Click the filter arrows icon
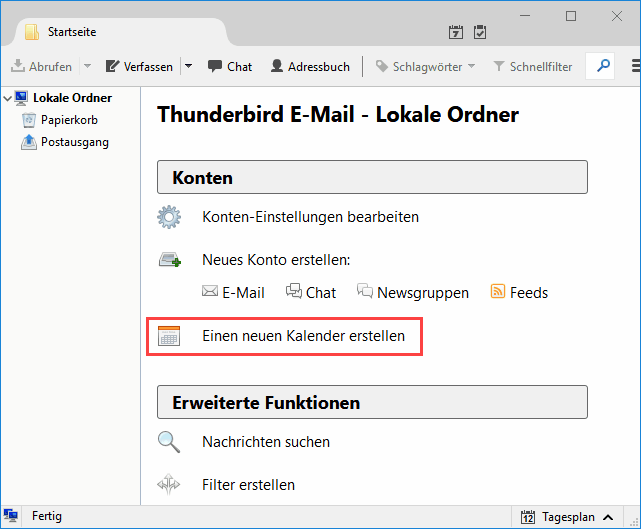The image size is (641, 529). pos(168,484)
